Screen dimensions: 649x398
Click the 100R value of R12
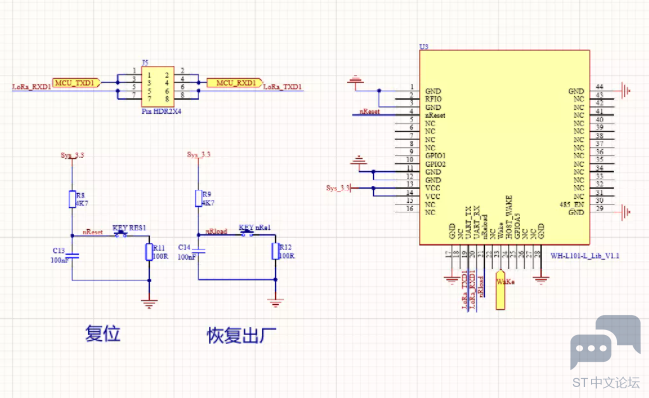pyautogui.click(x=287, y=256)
